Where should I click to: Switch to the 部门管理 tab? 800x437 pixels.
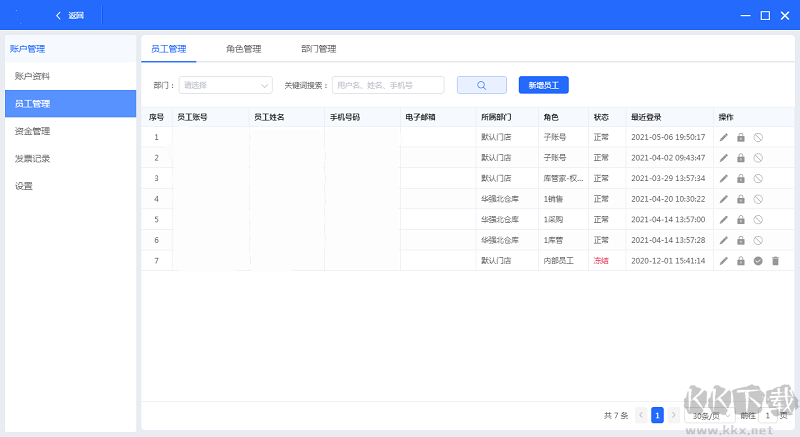(x=318, y=49)
